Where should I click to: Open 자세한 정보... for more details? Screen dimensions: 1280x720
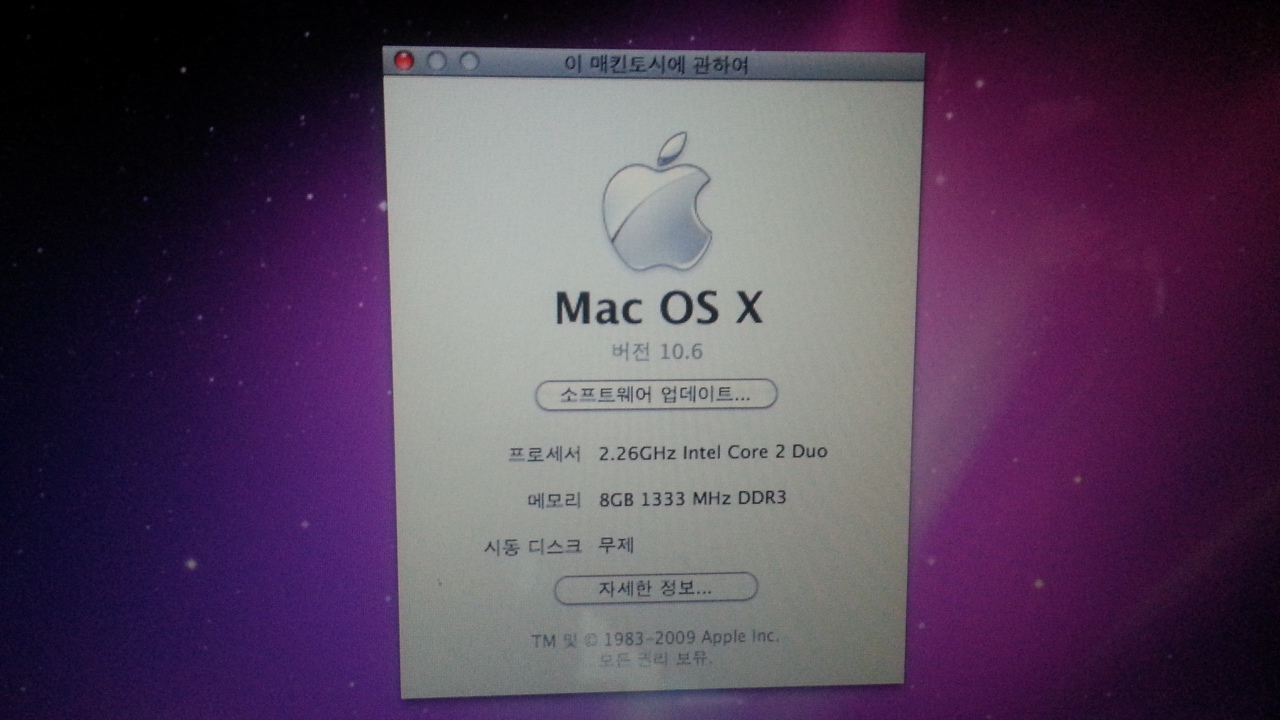click(x=655, y=588)
